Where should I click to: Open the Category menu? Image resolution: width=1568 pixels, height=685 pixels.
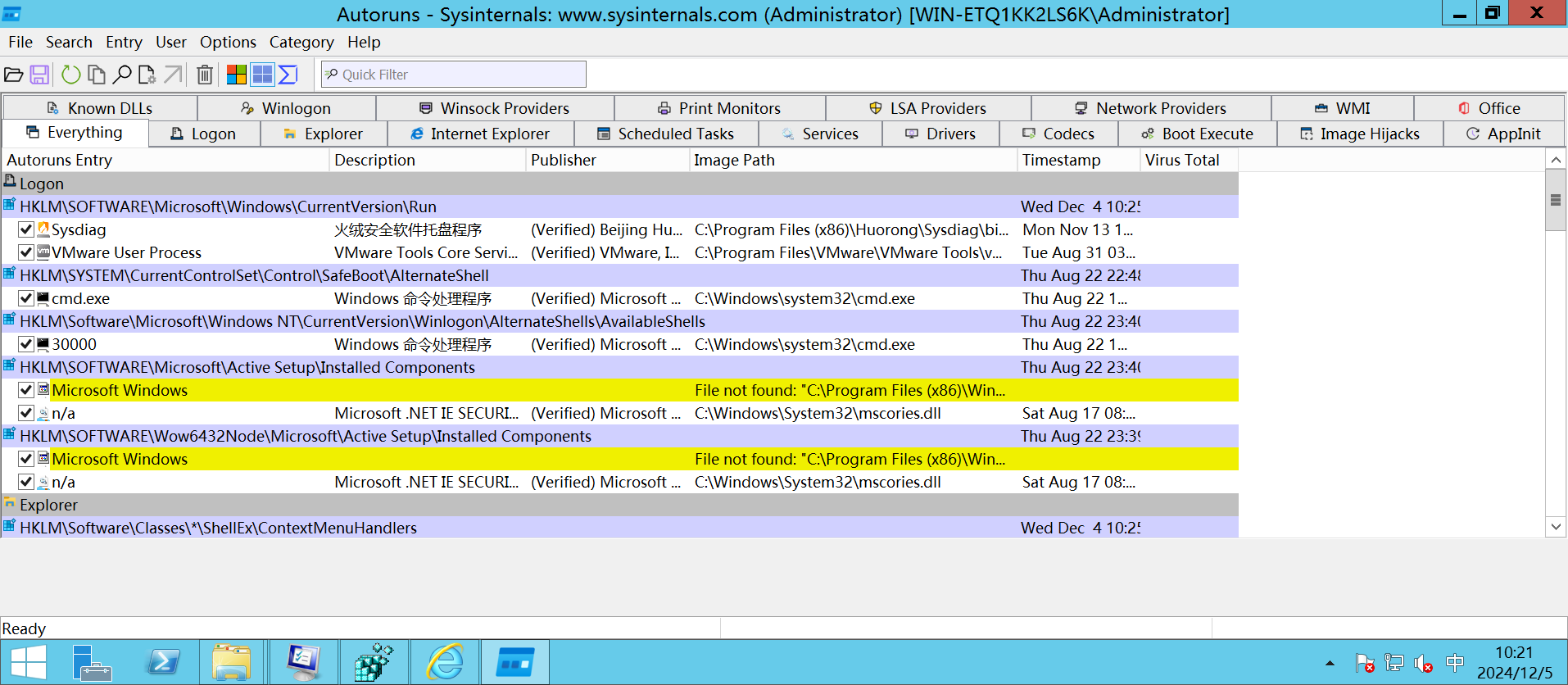coord(301,42)
